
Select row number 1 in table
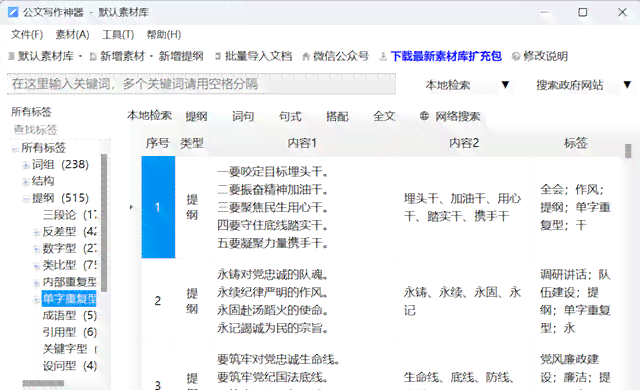coord(158,207)
